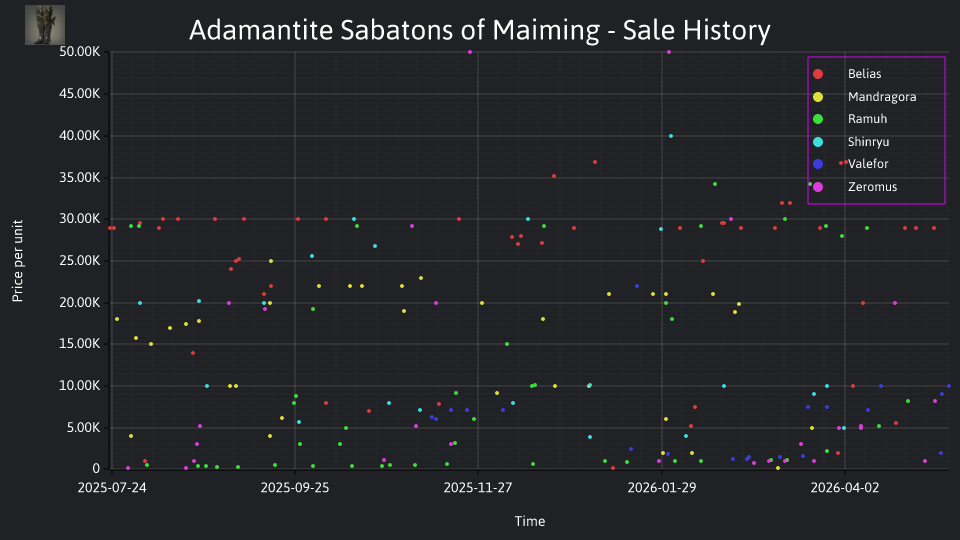Toggle Ramuh series in the legend
Screen dimensions: 960x540
(x=867, y=119)
